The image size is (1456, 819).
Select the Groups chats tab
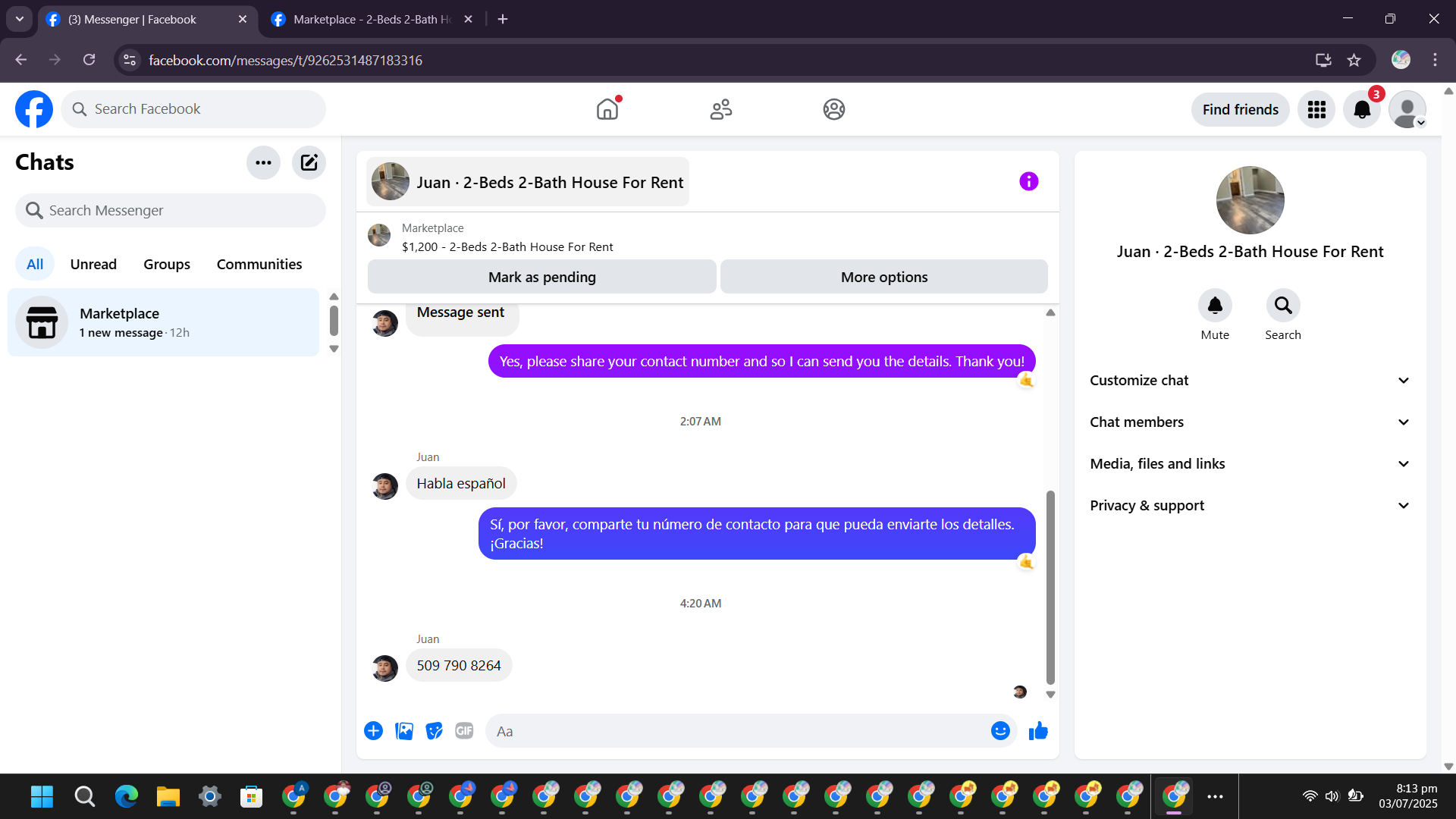(167, 264)
